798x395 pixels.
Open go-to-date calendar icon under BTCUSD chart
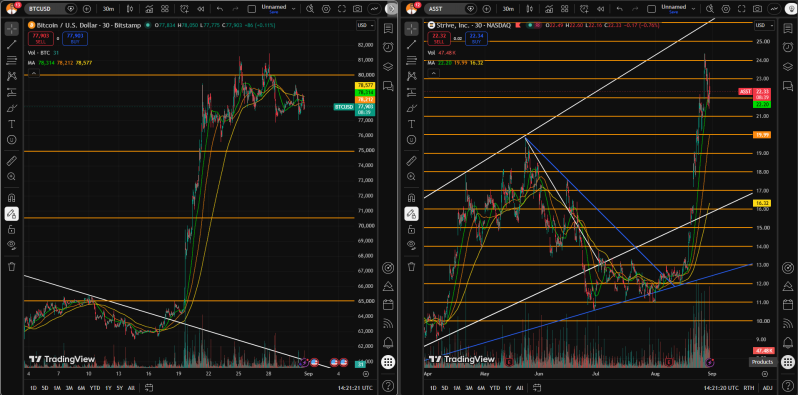coord(149,387)
